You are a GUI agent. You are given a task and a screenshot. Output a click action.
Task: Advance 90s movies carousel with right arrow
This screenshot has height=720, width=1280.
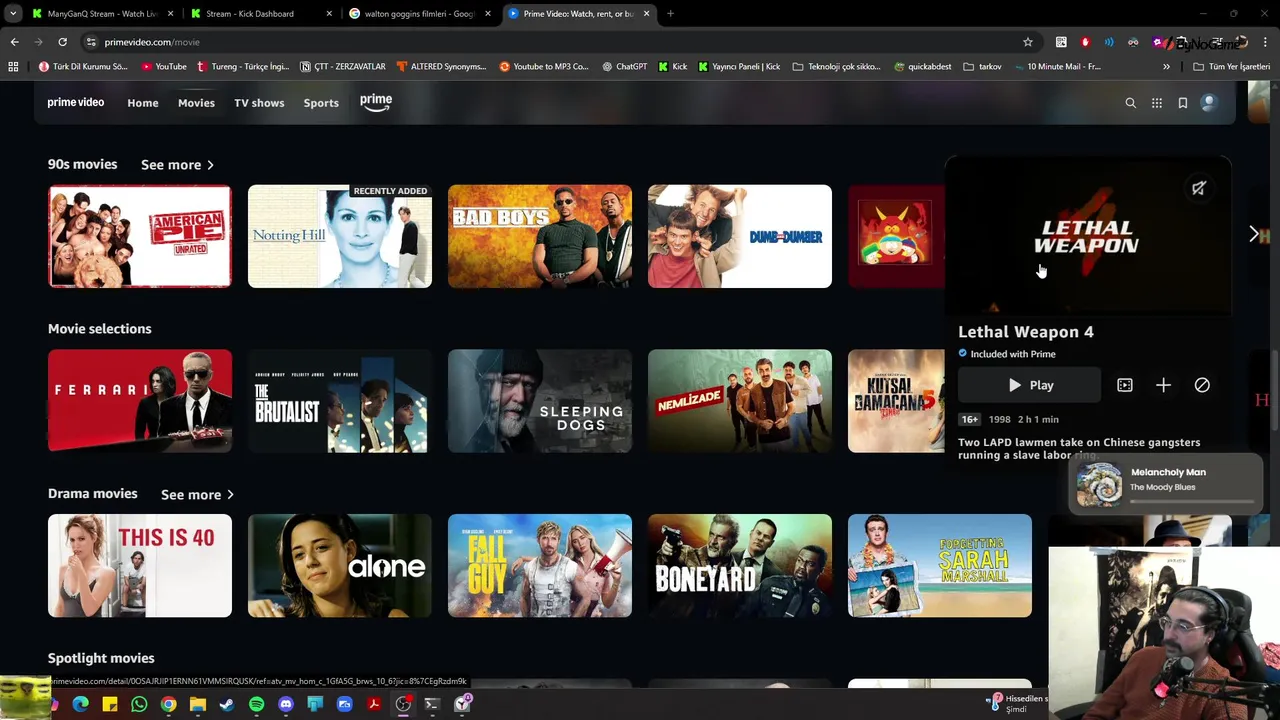coord(1254,234)
